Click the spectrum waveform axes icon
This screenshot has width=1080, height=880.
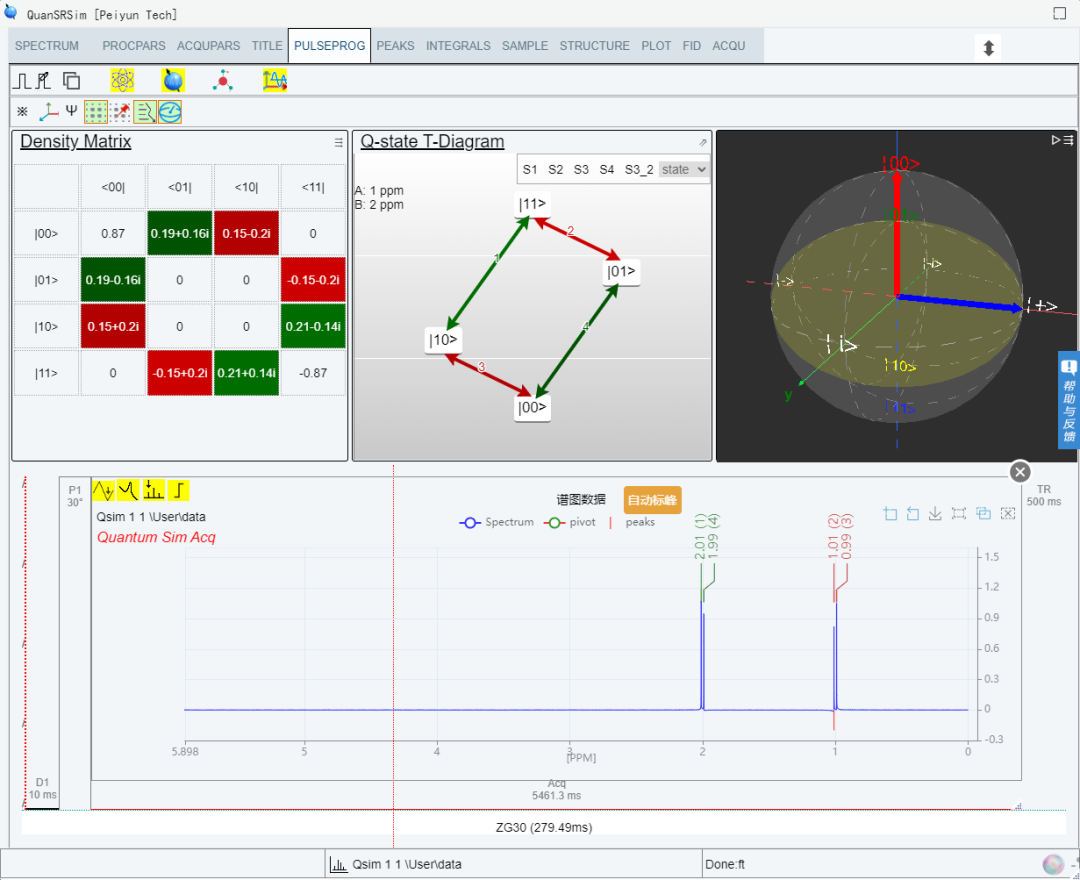click(x=275, y=81)
